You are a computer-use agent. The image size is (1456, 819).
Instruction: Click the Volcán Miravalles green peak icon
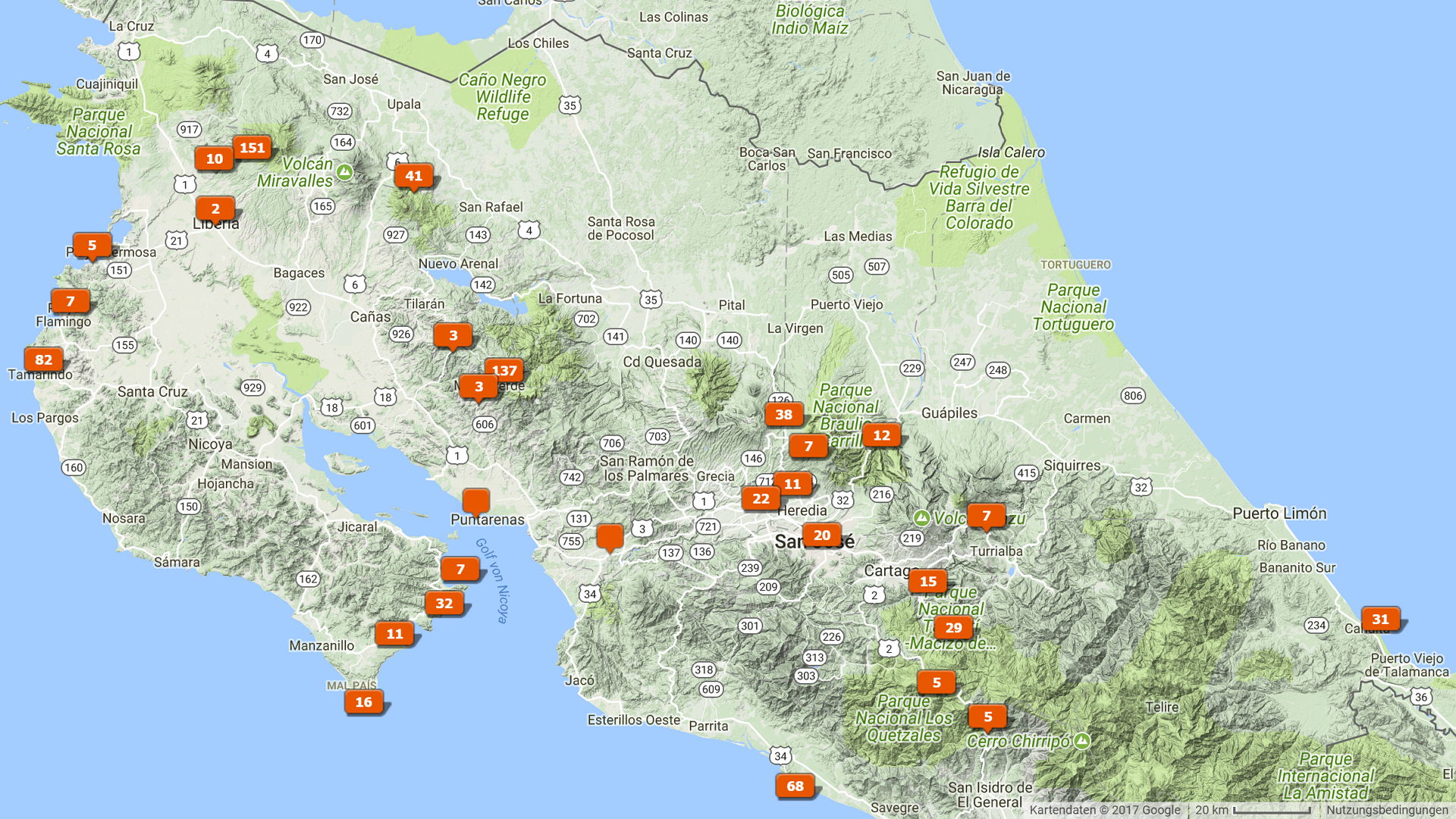coord(344,171)
